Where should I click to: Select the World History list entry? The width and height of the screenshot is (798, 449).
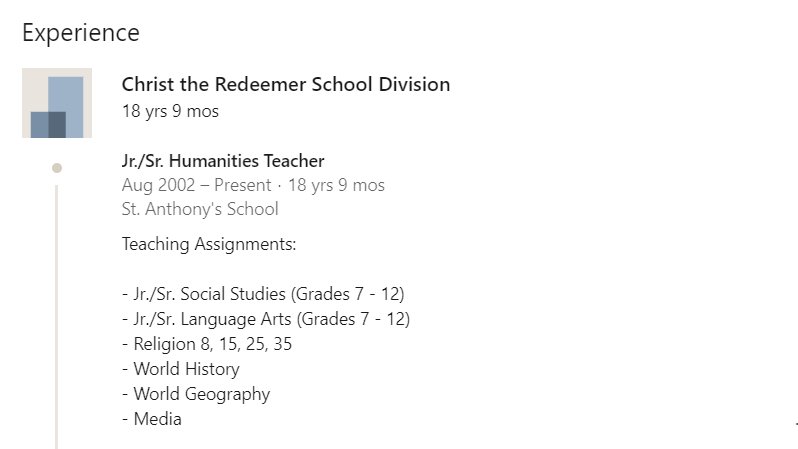pos(181,369)
